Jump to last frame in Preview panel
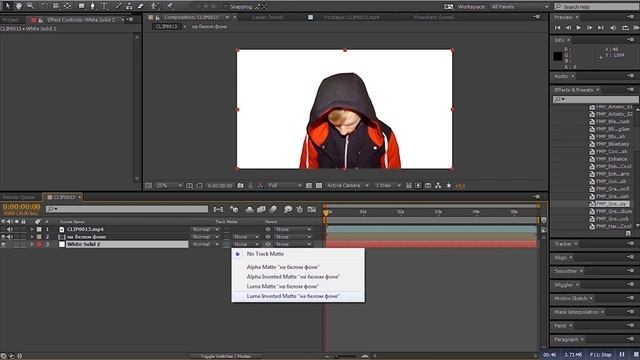 [x=600, y=28]
